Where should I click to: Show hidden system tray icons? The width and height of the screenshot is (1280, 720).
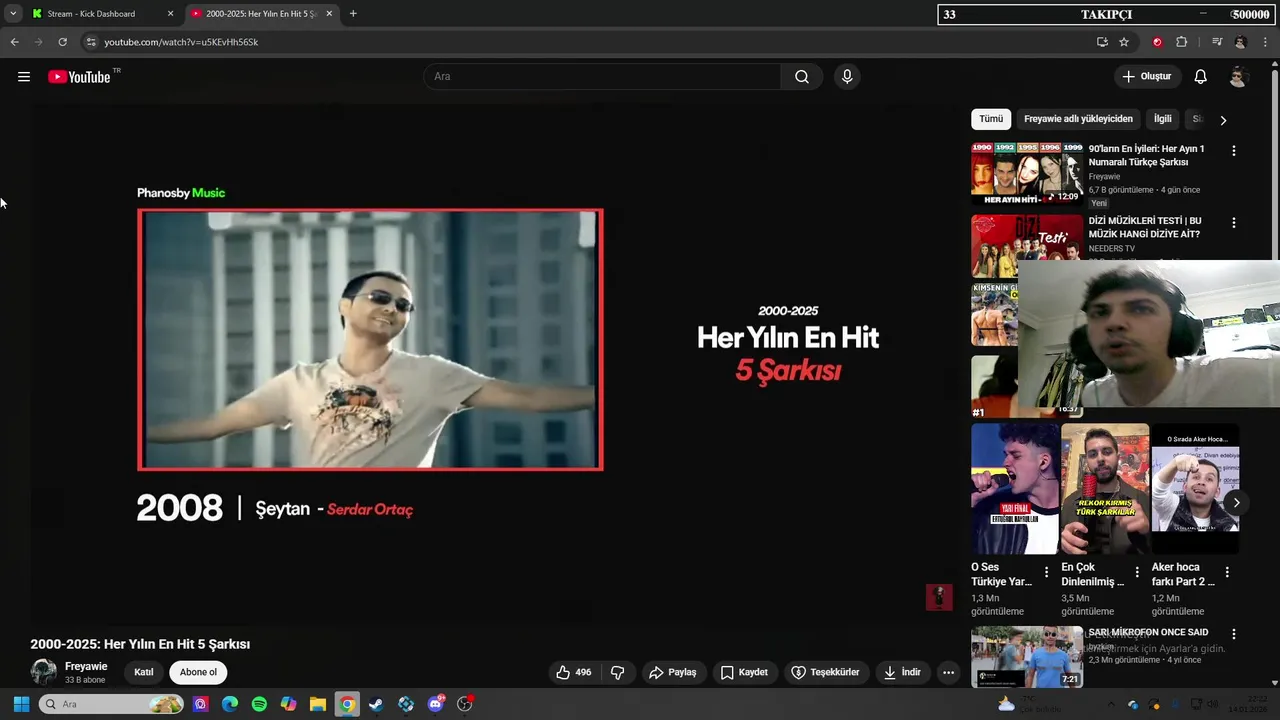coord(1112,704)
